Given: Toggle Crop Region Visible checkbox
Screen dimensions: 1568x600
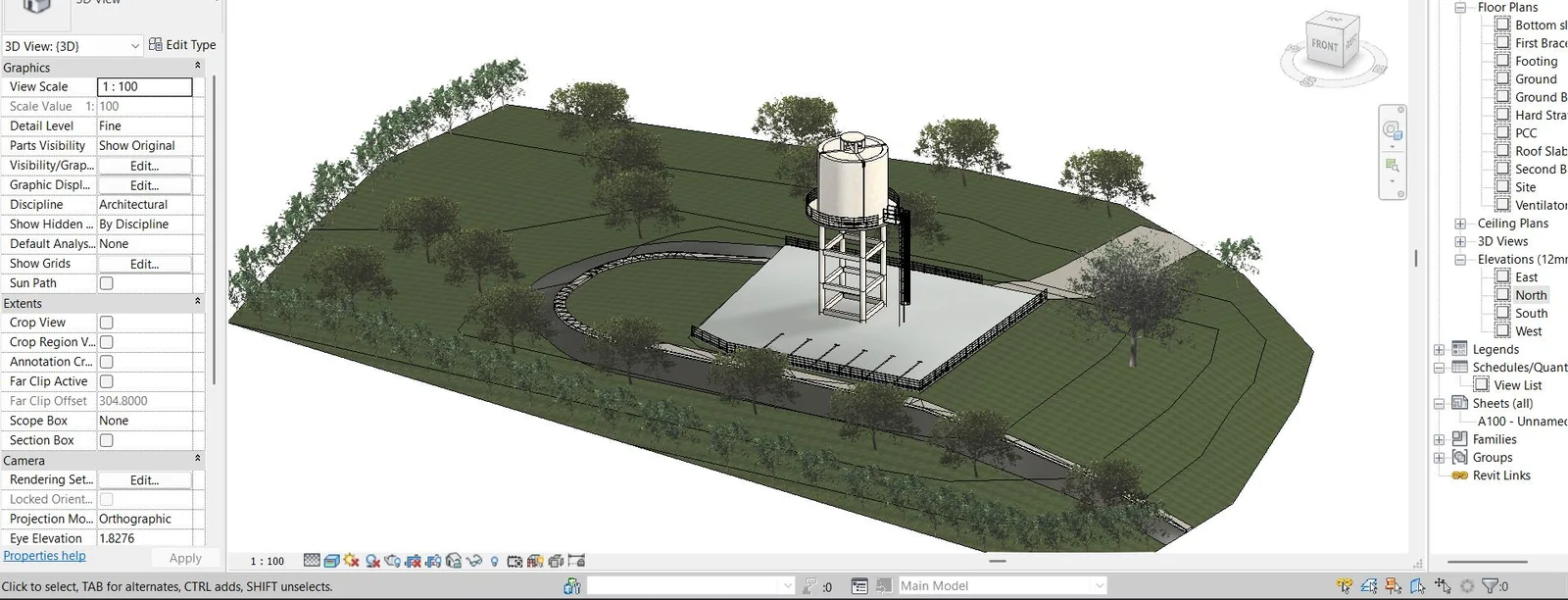Looking at the screenshot, I should click(107, 342).
